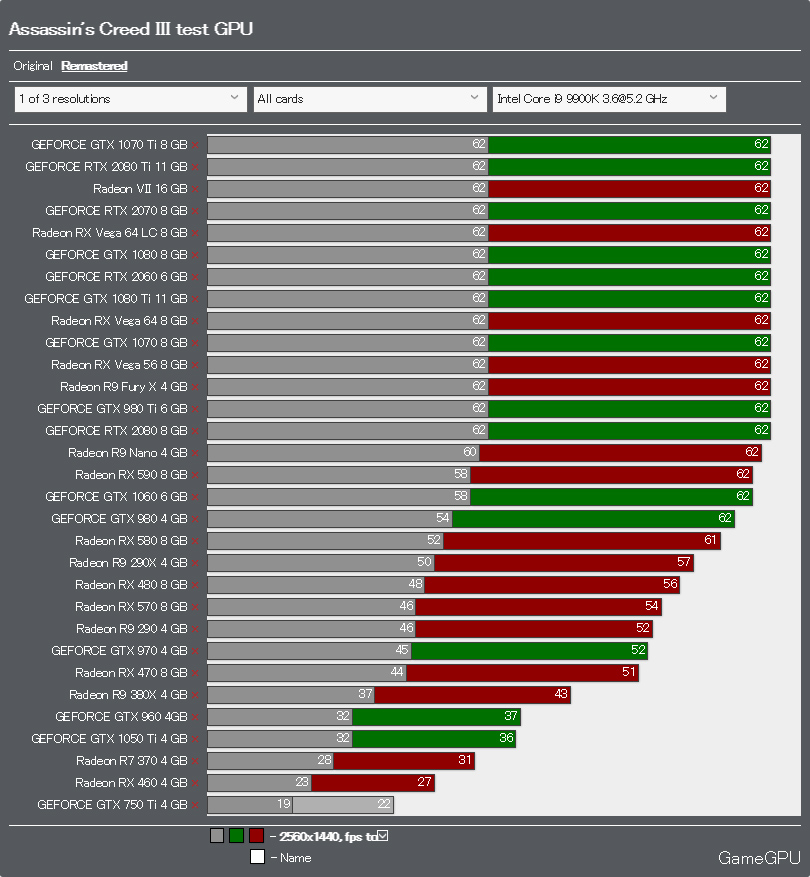Click the Radeon RX Vega 64 LC 8 GB label

[x=110, y=233]
